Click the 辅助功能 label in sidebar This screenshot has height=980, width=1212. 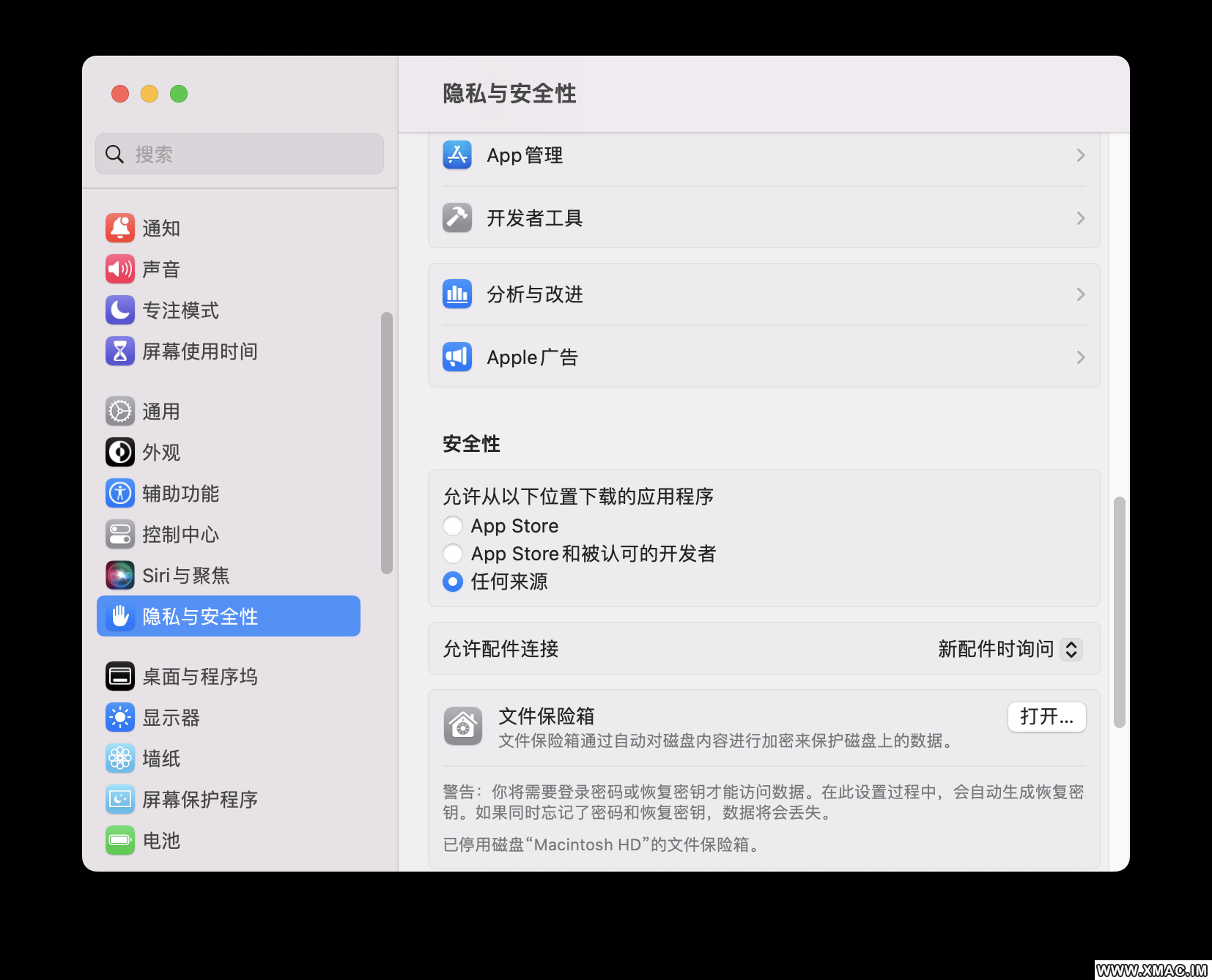click(x=180, y=494)
